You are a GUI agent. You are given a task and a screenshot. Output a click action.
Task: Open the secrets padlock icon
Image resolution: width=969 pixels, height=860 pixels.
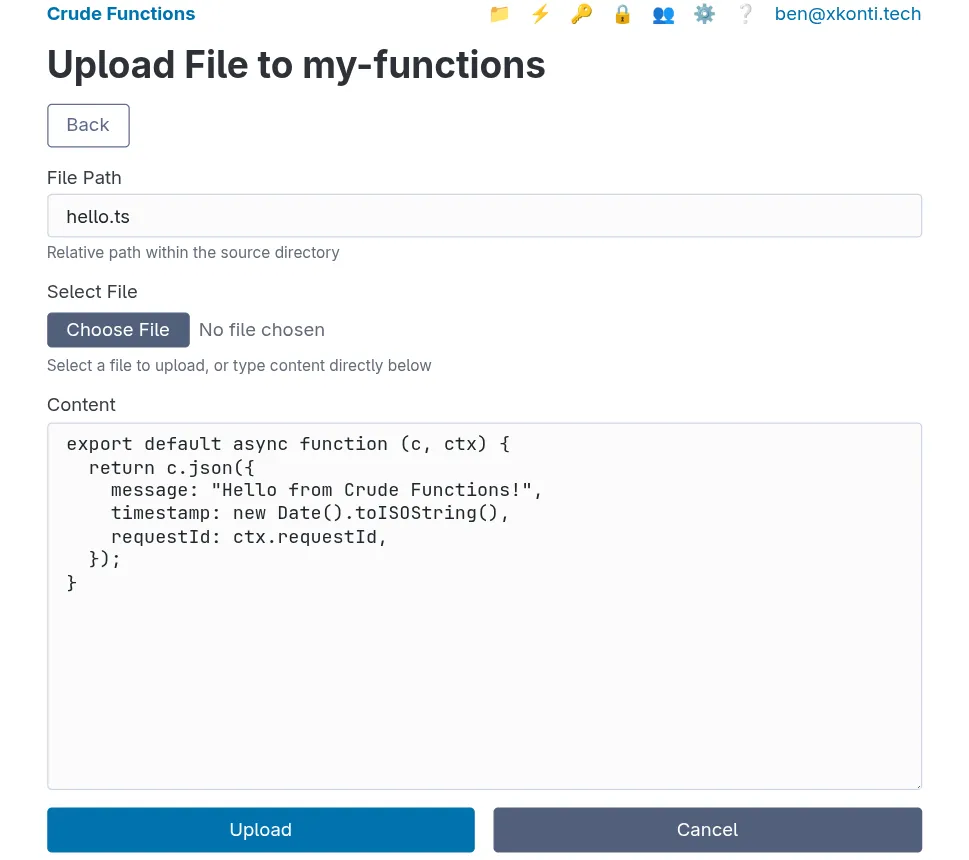(x=622, y=14)
